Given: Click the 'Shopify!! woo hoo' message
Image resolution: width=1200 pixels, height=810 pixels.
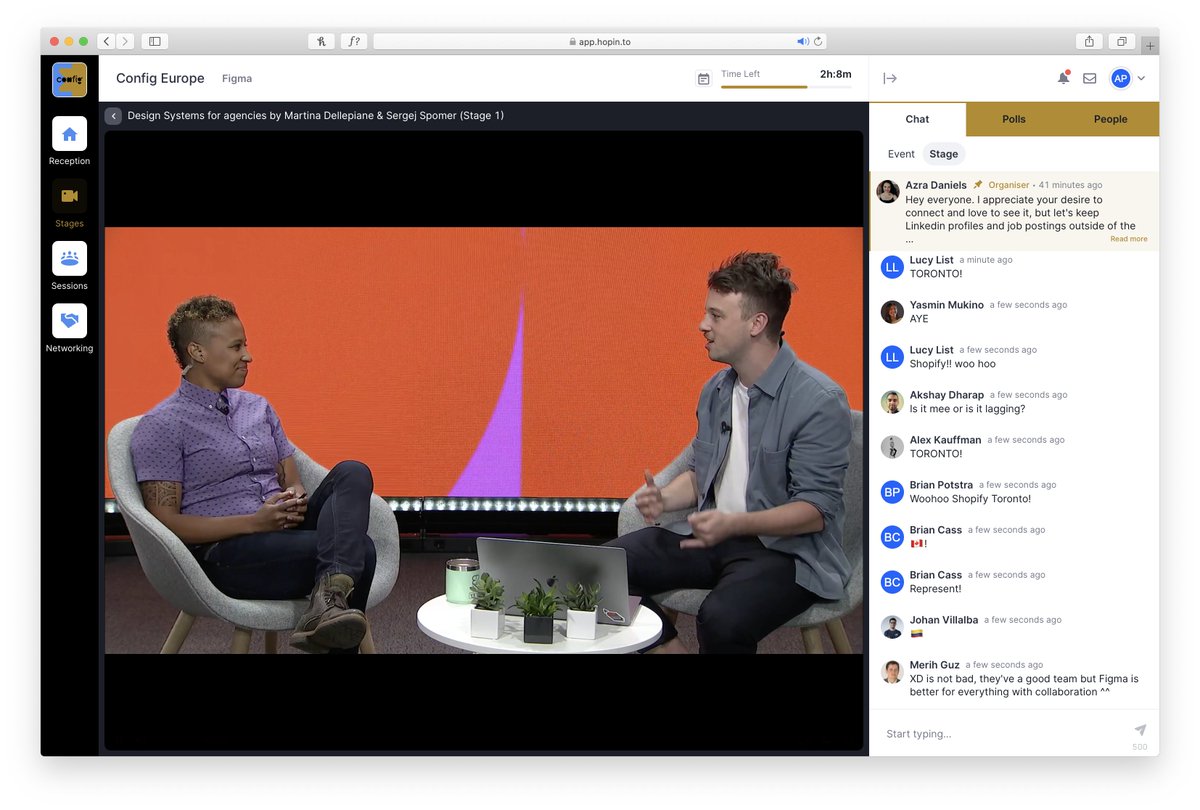Looking at the screenshot, I should point(952,364).
